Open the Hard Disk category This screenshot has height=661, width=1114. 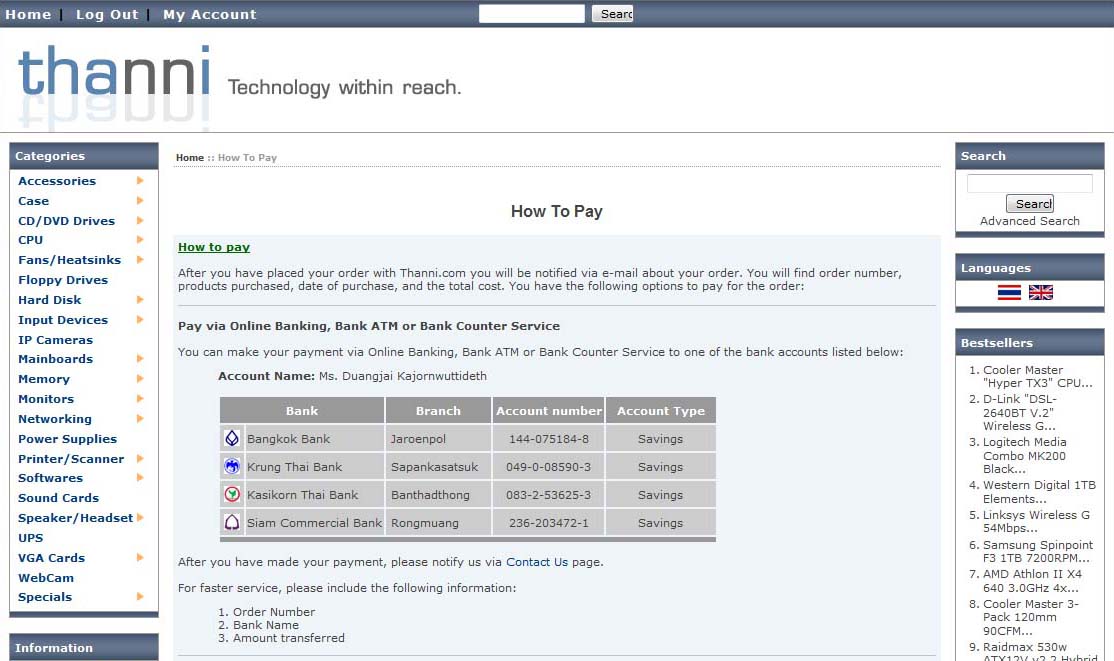(x=50, y=300)
